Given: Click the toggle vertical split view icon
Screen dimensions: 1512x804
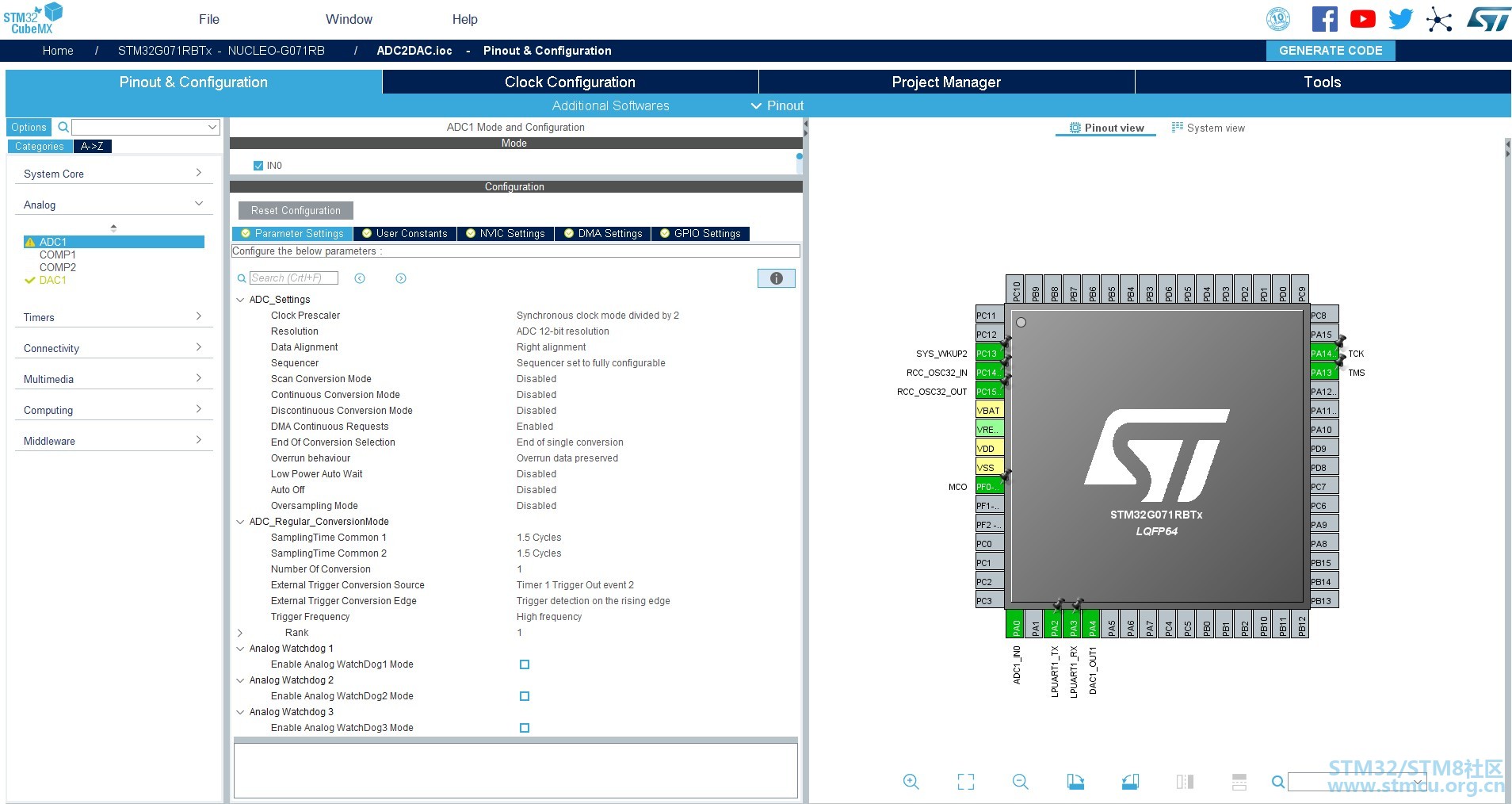Looking at the screenshot, I should [x=1185, y=782].
